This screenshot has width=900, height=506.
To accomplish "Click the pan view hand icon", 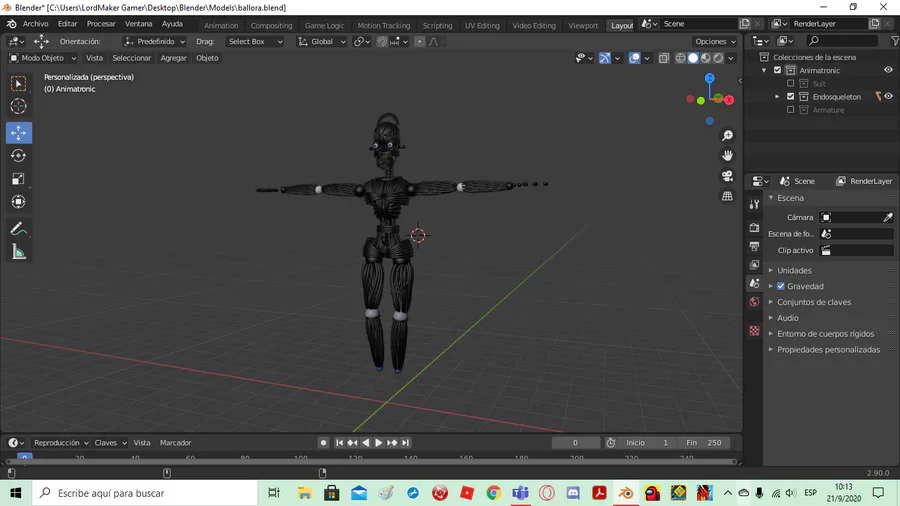I will [727, 156].
